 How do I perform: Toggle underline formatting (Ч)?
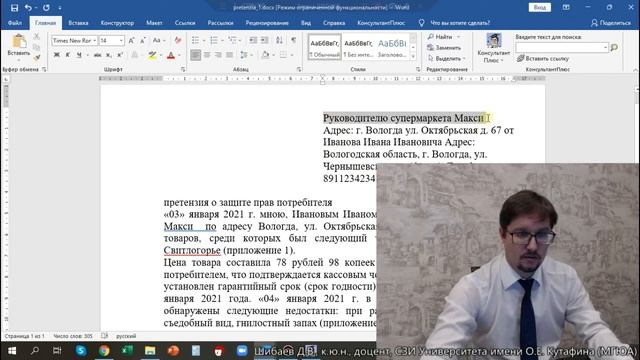click(79, 55)
